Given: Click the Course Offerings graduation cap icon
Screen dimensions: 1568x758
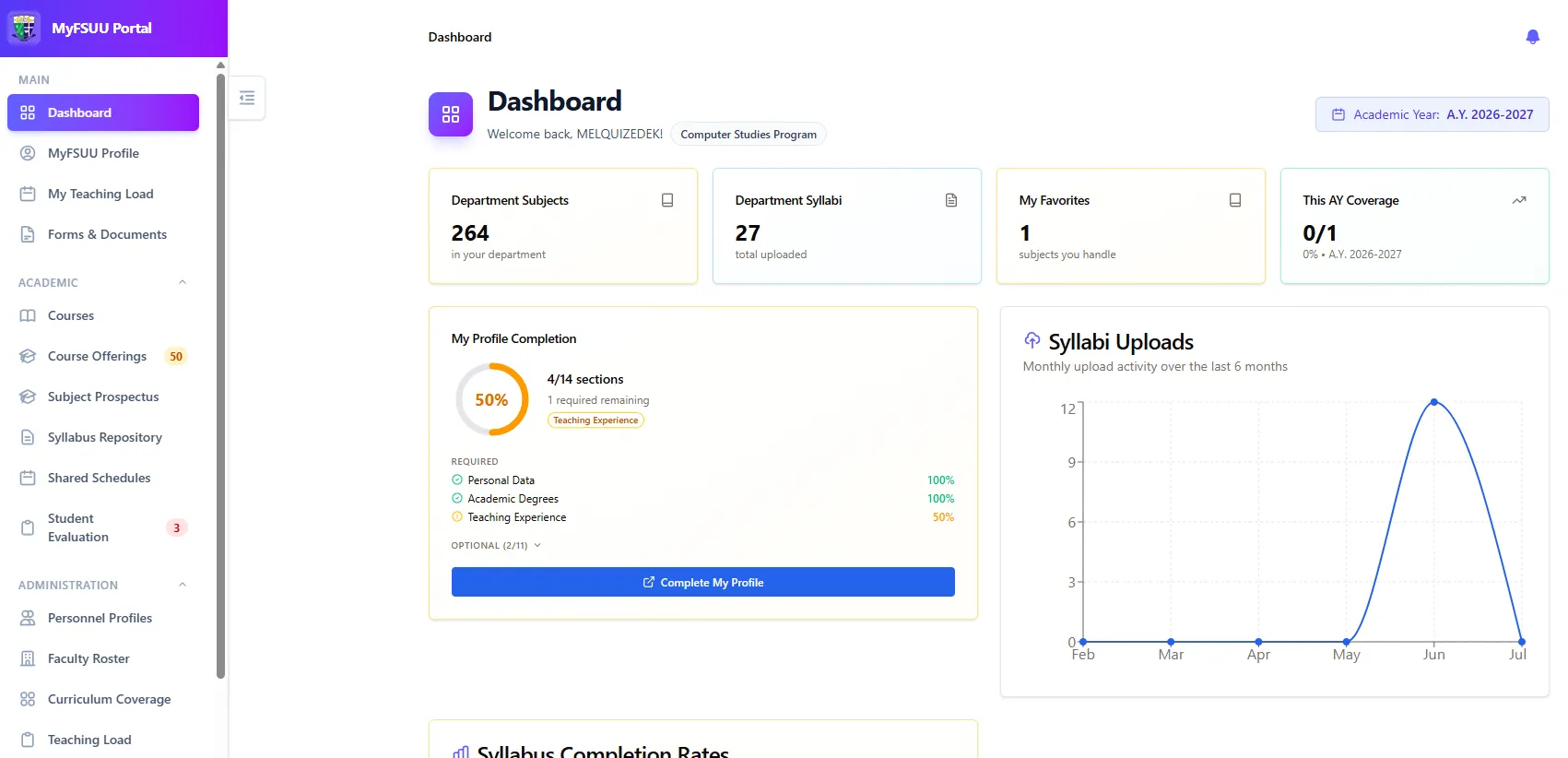Looking at the screenshot, I should pos(28,356).
